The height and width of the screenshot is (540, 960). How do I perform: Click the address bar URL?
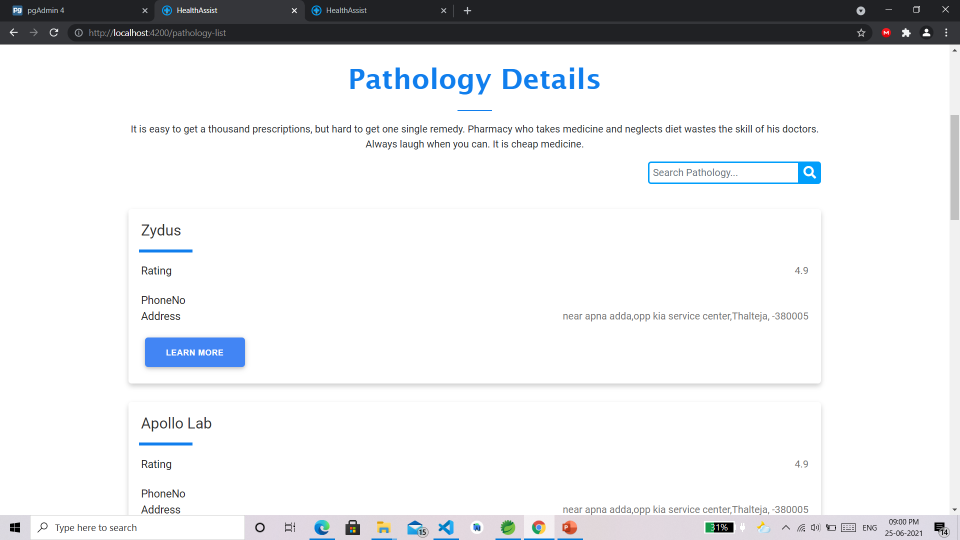(x=157, y=33)
